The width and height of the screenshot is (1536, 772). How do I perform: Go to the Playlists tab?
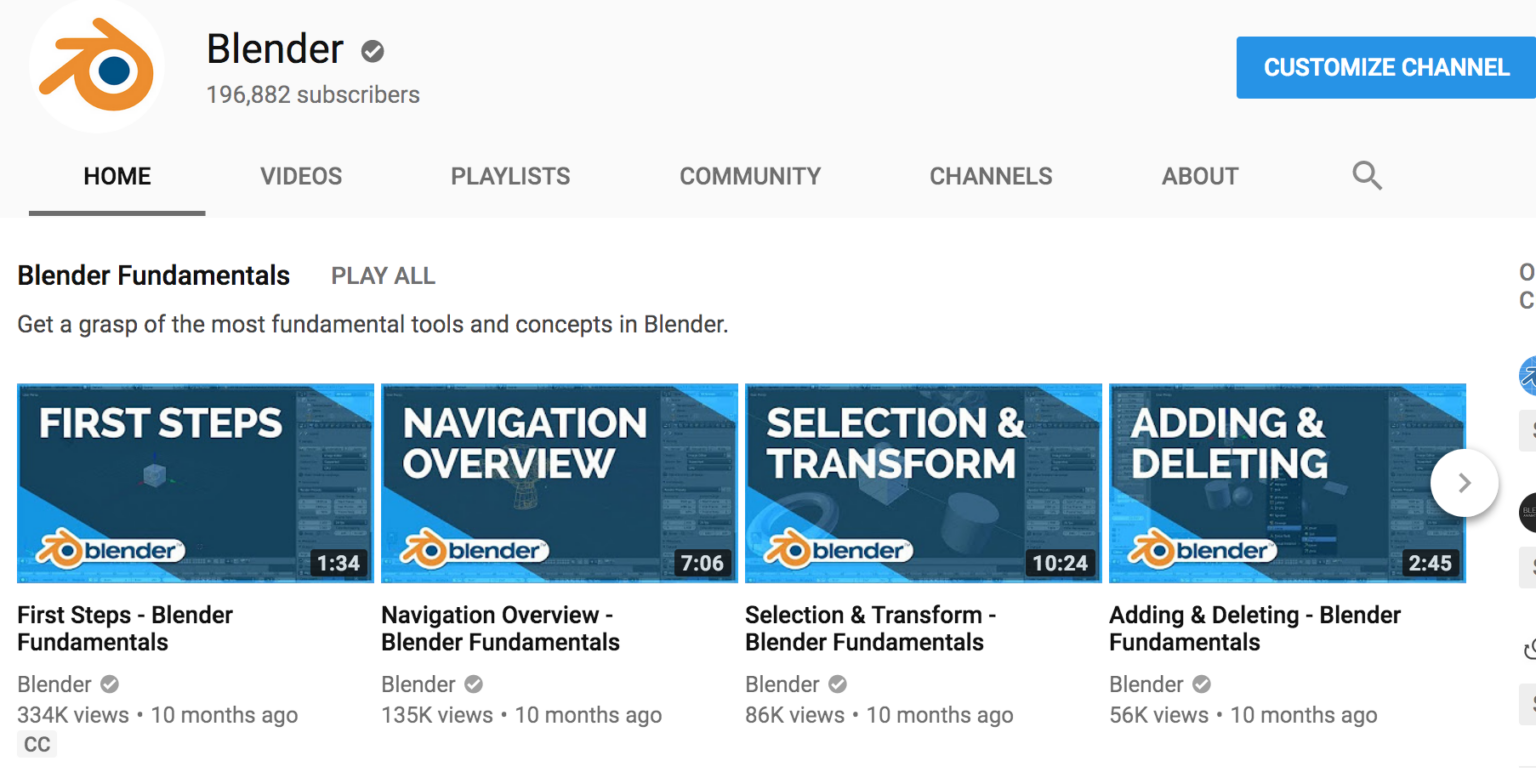click(x=510, y=176)
